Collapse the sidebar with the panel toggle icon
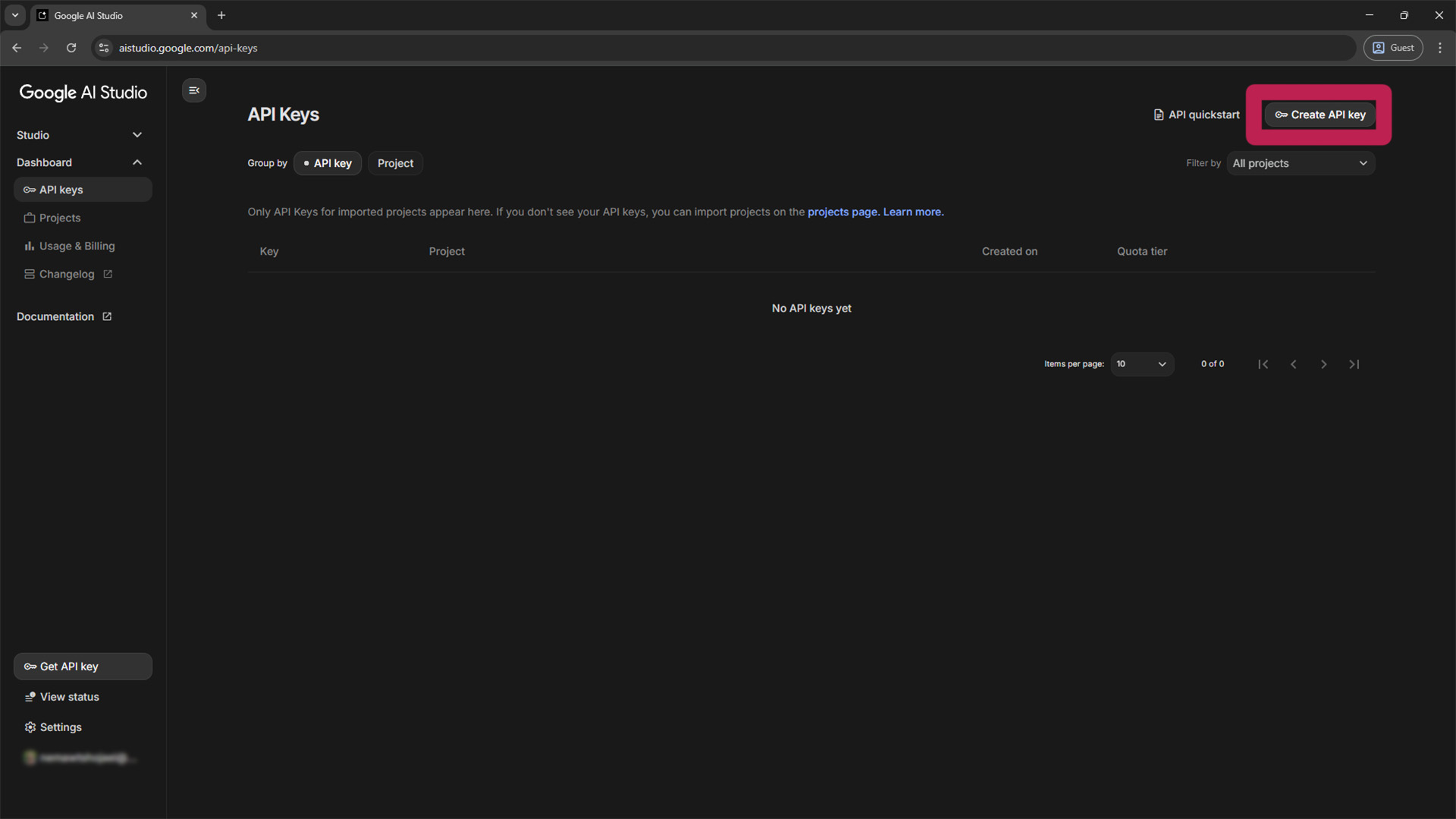This screenshot has height=819, width=1456. coord(194,90)
